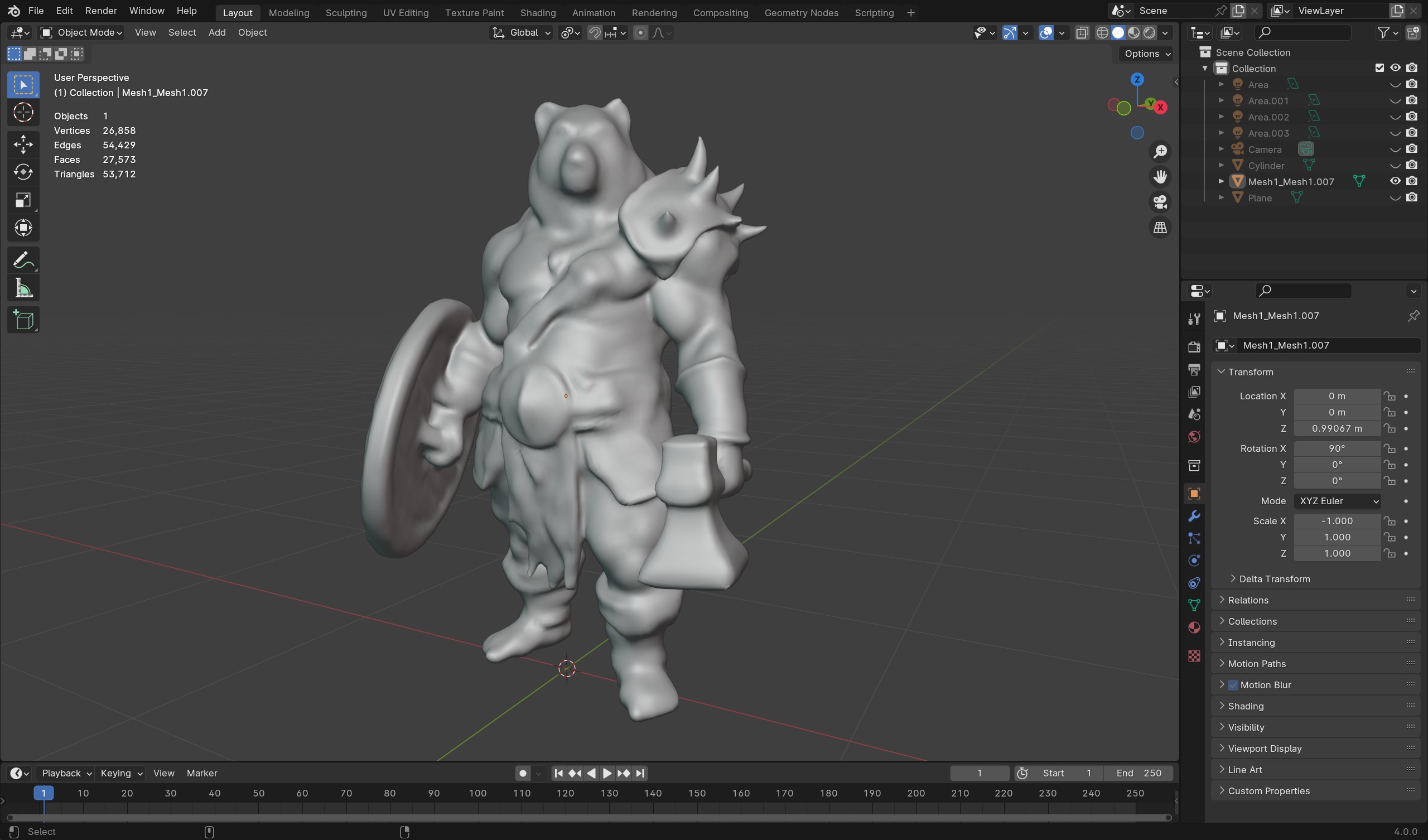Open the Output properties tab
The height and width of the screenshot is (840, 1428).
click(1194, 370)
